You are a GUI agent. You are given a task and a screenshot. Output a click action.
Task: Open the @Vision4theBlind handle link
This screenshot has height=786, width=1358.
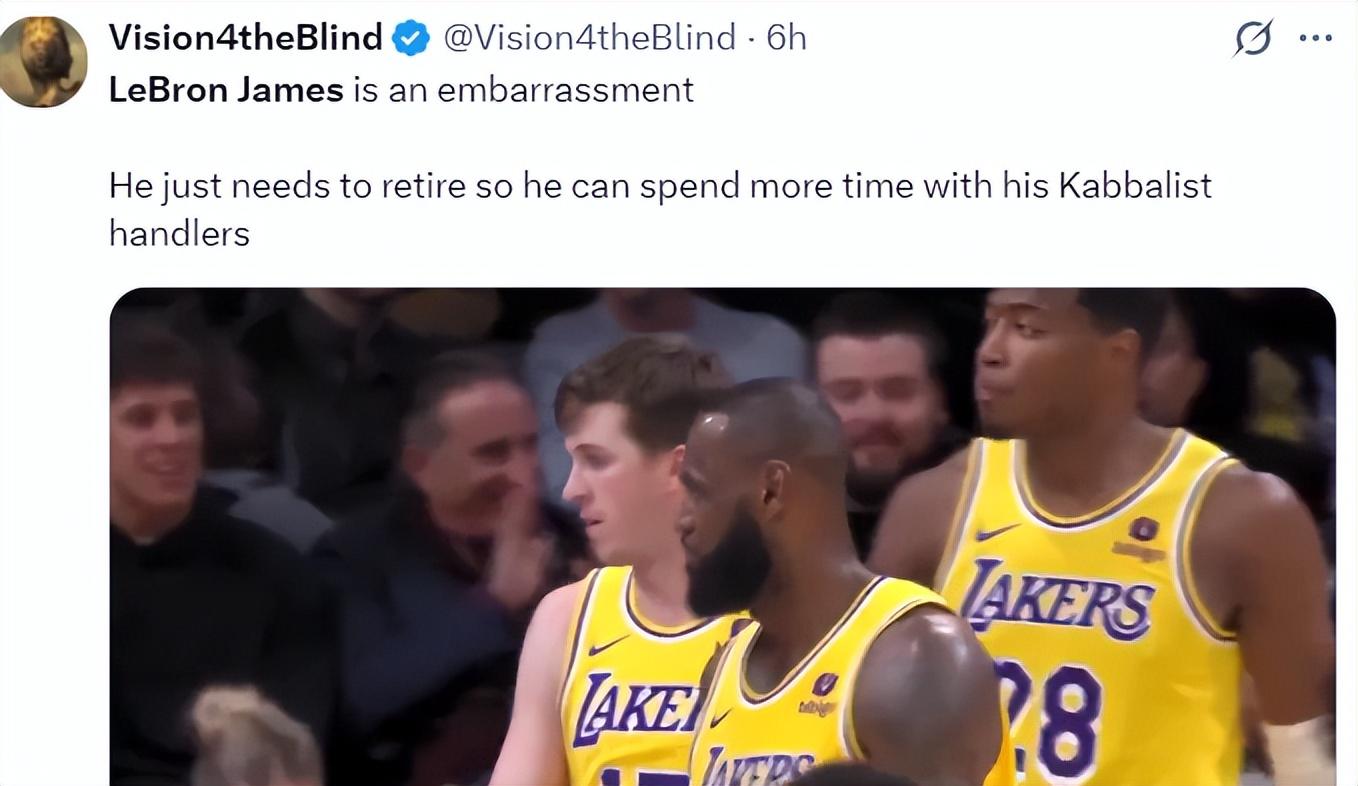pos(589,38)
